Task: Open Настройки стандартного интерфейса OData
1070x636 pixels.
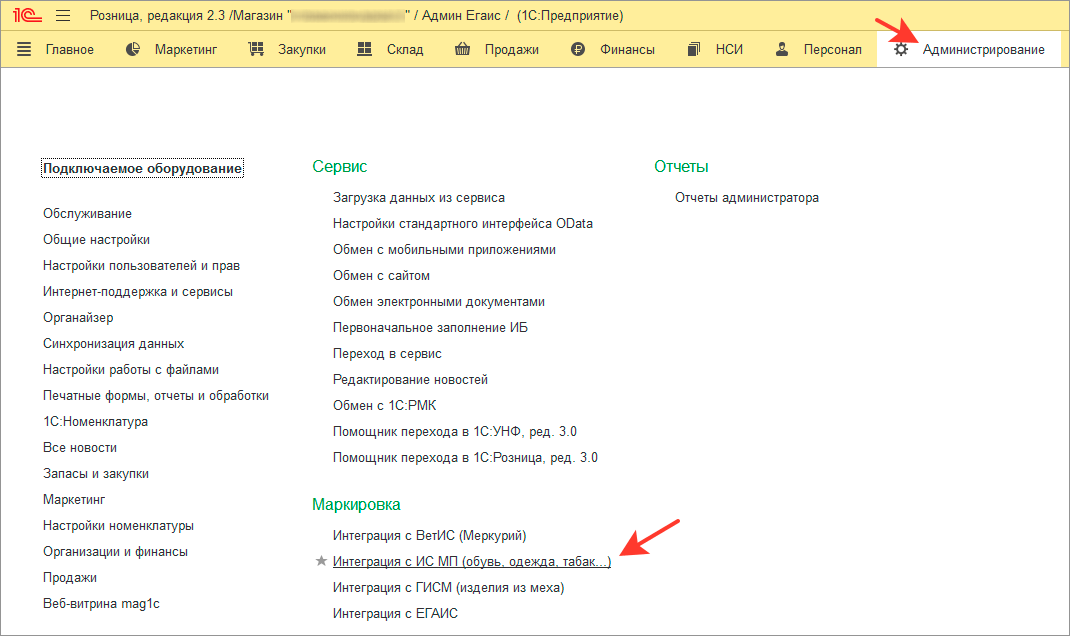Action: (x=463, y=223)
